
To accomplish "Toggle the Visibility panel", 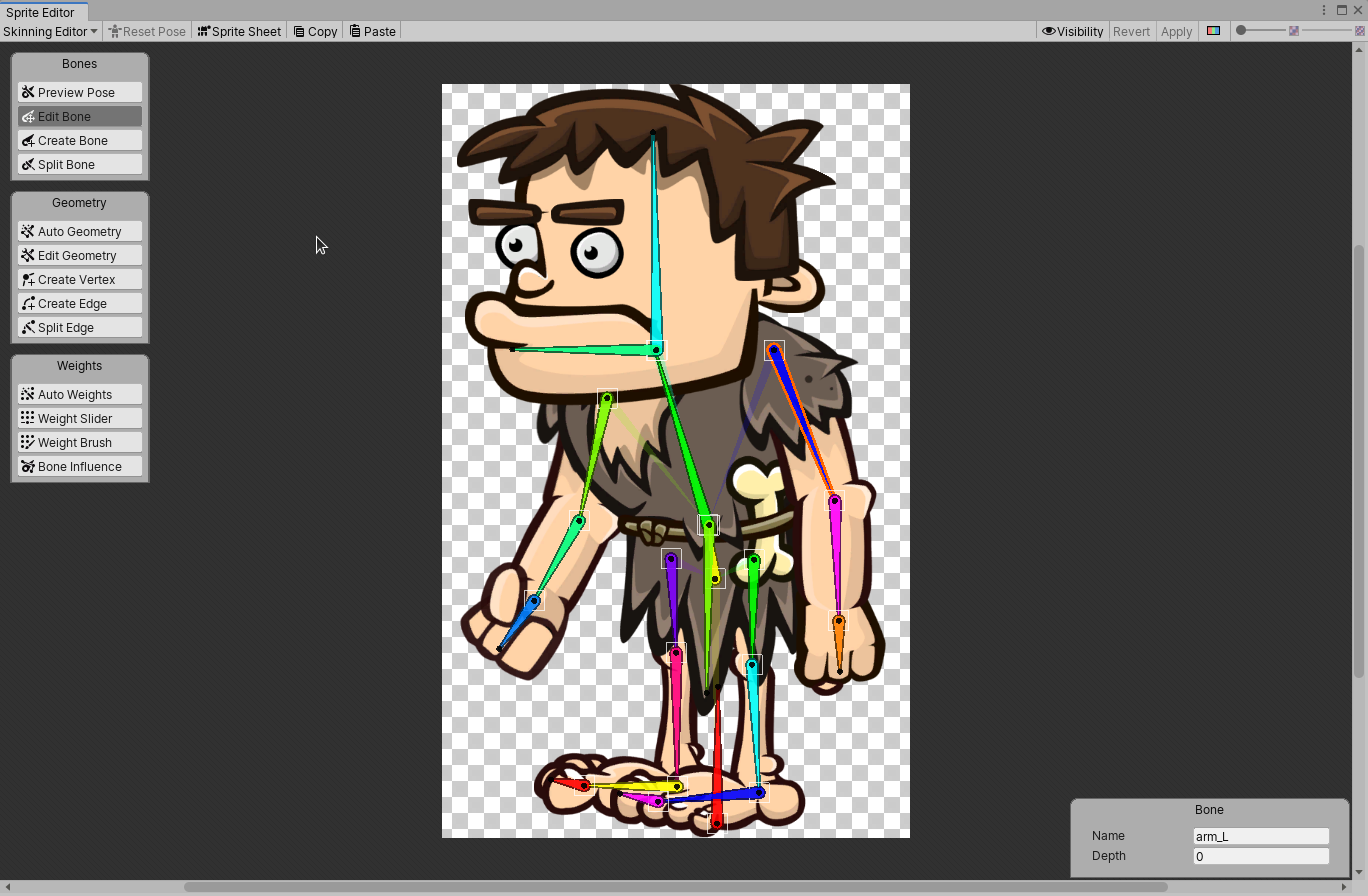I will [1072, 31].
